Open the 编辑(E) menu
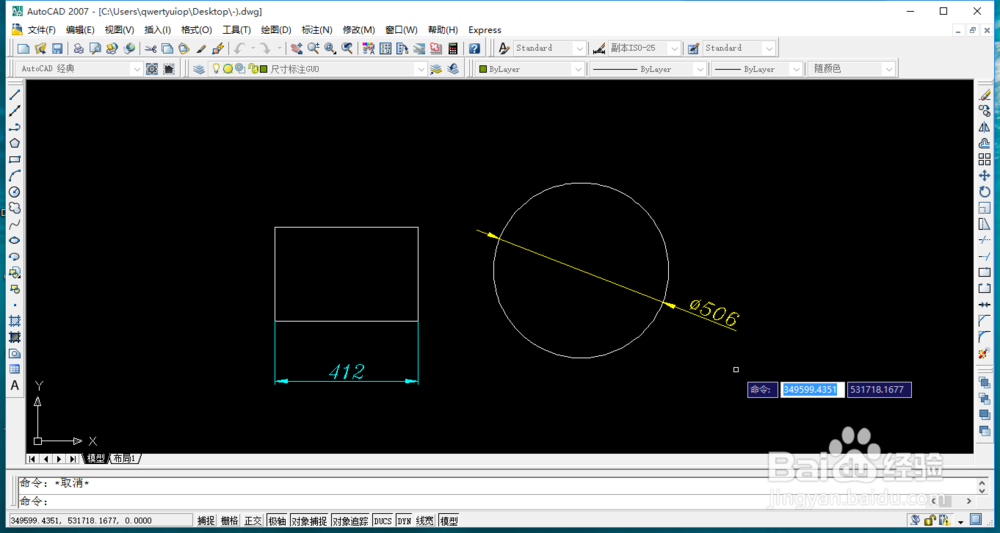 click(x=80, y=30)
